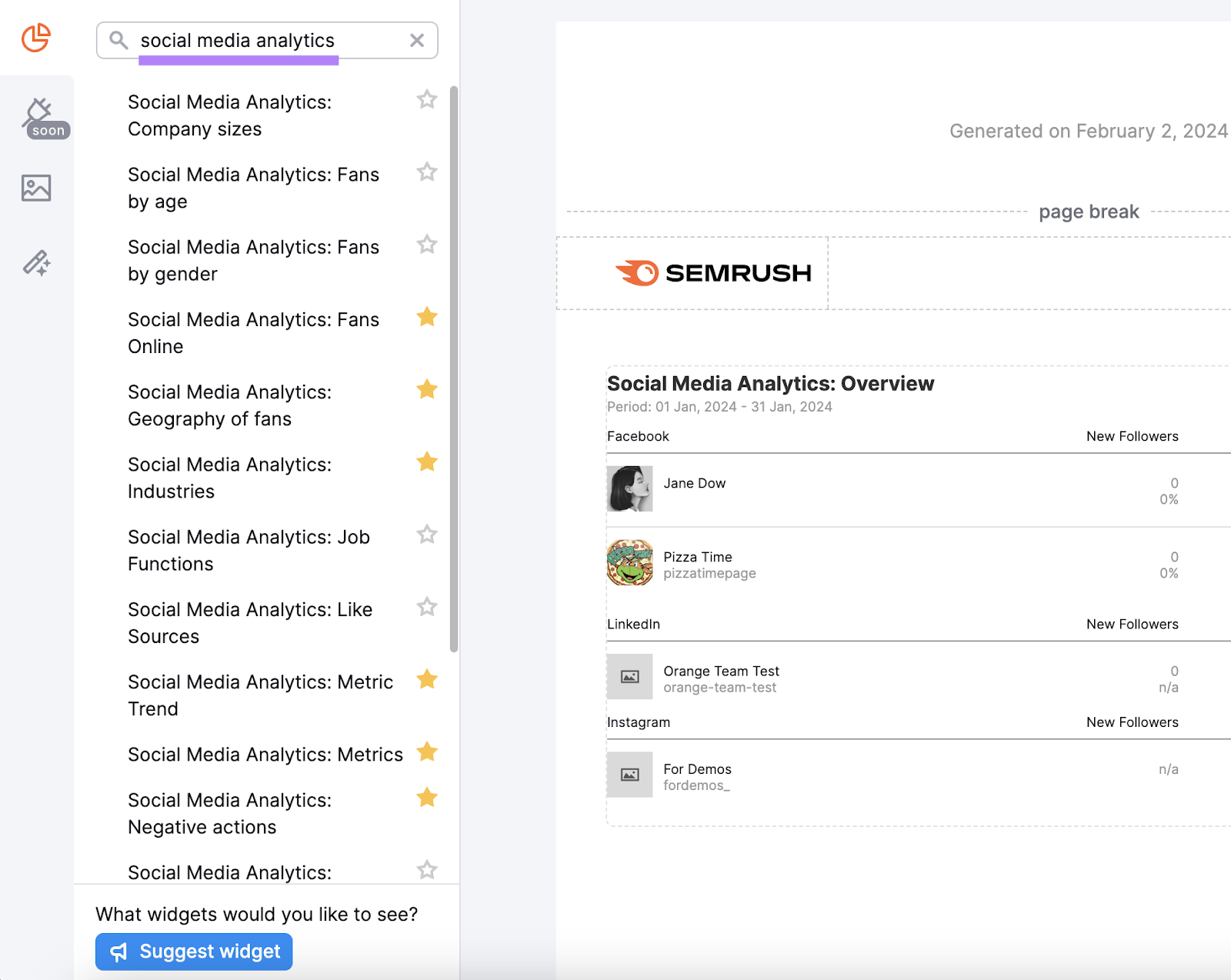Toggle favorite star for Job Functions widget
Viewport: 1231px width, 980px height.
427,535
